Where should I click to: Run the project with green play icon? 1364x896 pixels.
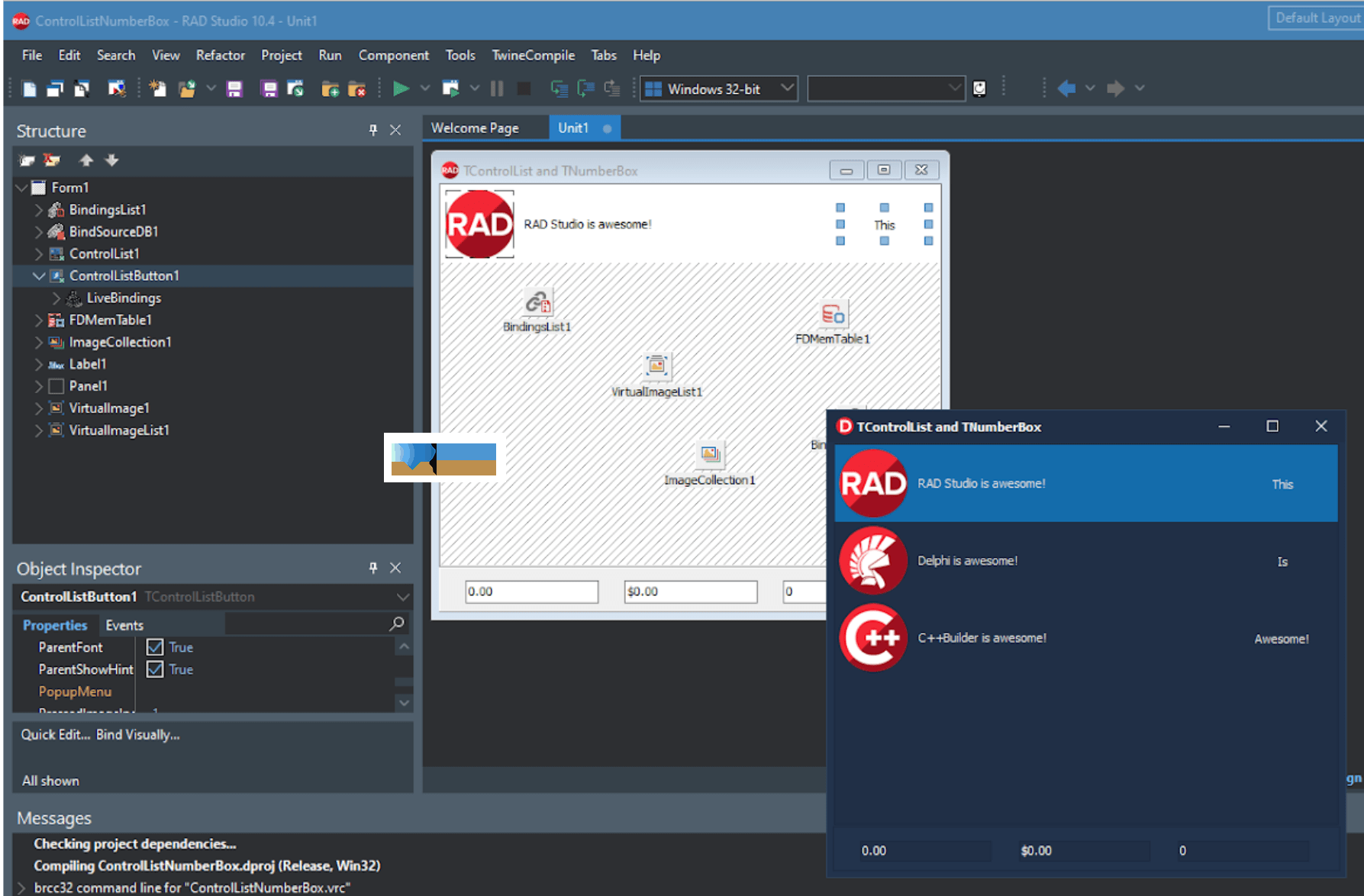(x=401, y=89)
